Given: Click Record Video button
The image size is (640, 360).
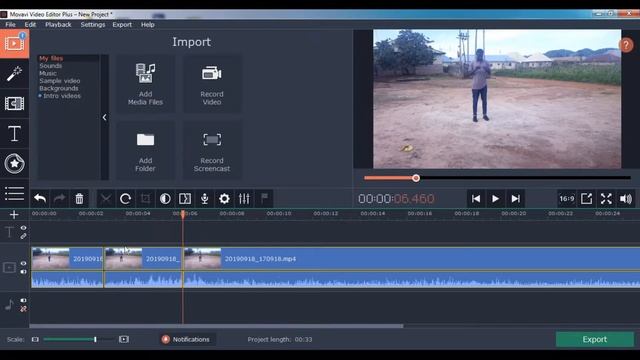Looking at the screenshot, I should 212,84.
